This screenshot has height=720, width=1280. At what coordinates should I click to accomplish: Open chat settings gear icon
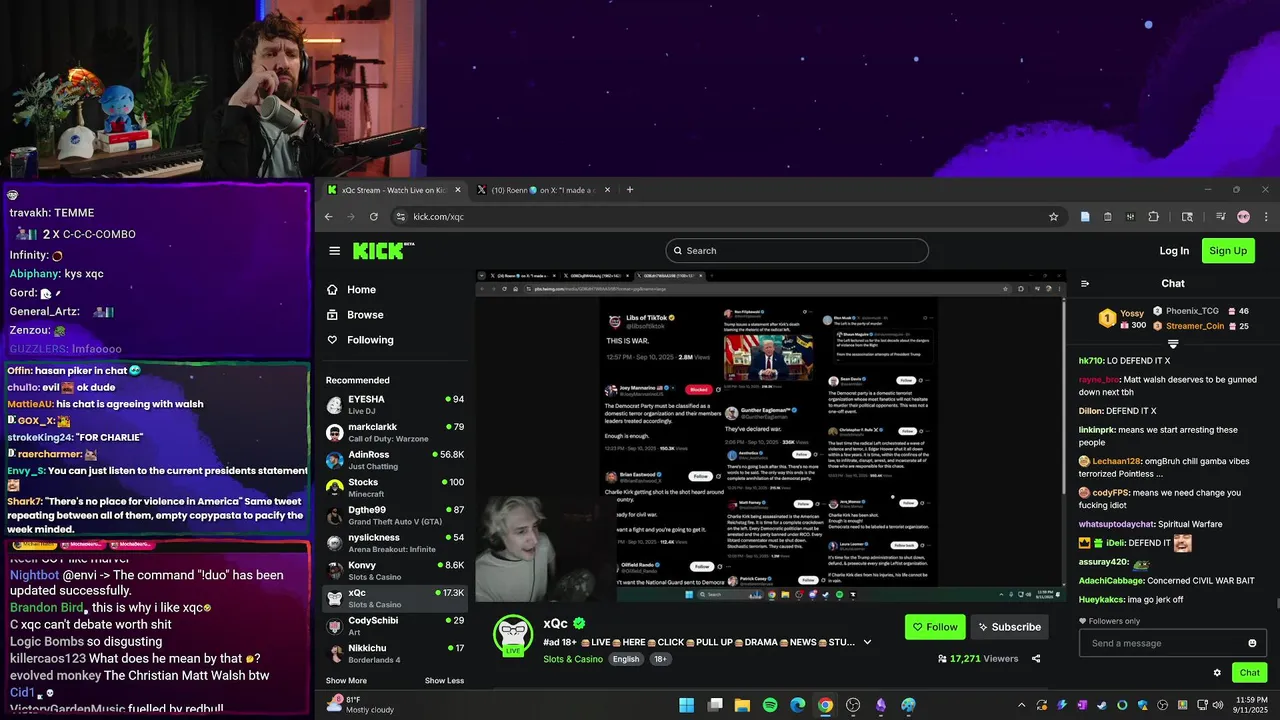point(1217,673)
